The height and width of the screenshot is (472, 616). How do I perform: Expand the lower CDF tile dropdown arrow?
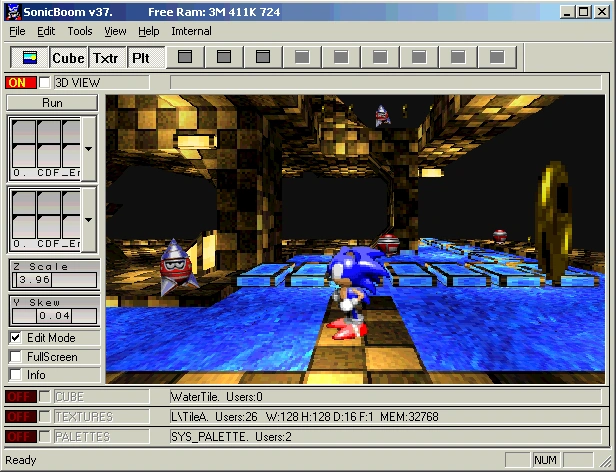click(x=89, y=220)
